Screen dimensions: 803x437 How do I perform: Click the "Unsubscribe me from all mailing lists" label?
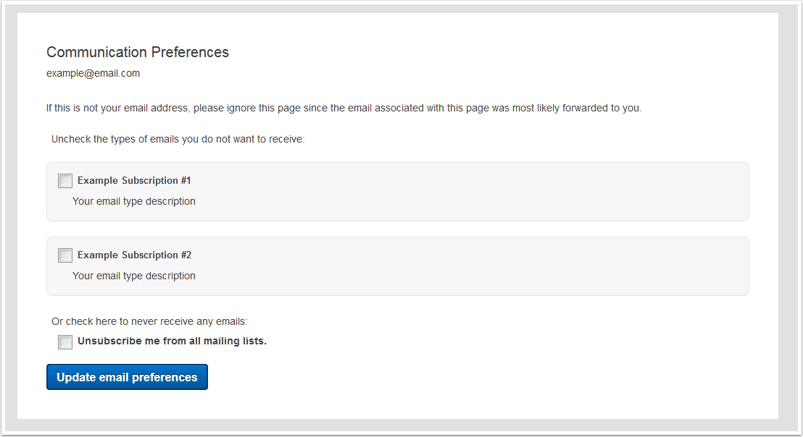pos(172,341)
